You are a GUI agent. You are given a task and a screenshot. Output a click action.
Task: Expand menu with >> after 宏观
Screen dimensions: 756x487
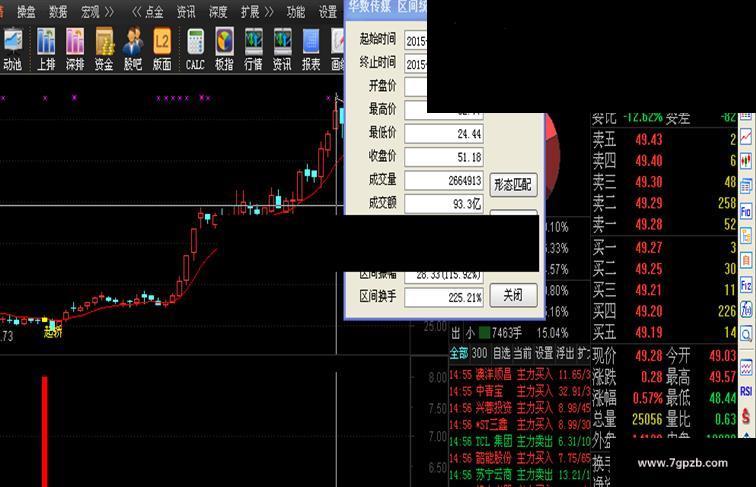coord(109,12)
